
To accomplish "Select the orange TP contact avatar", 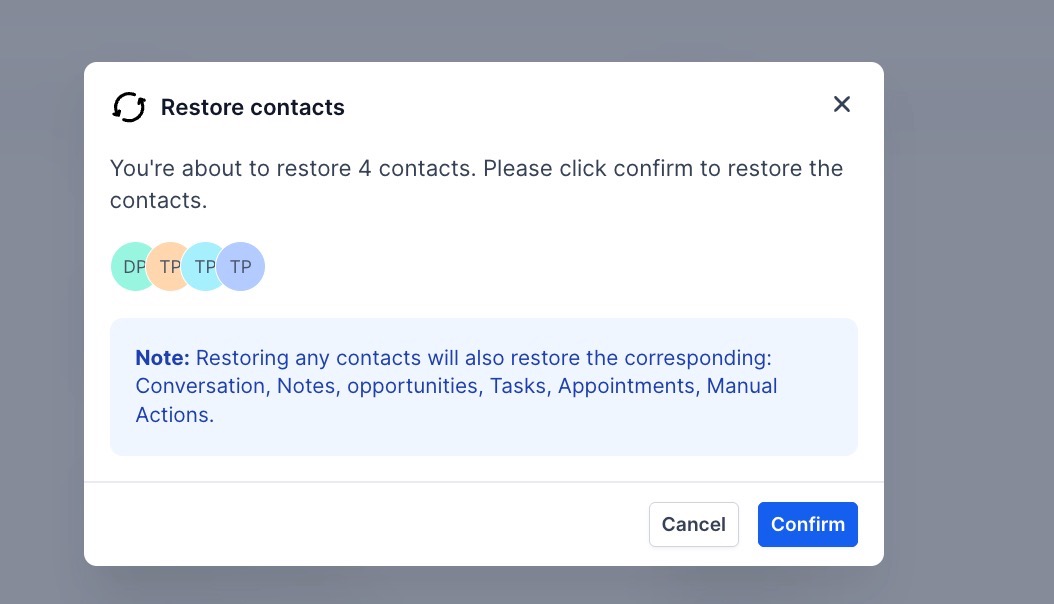I will [x=166, y=267].
